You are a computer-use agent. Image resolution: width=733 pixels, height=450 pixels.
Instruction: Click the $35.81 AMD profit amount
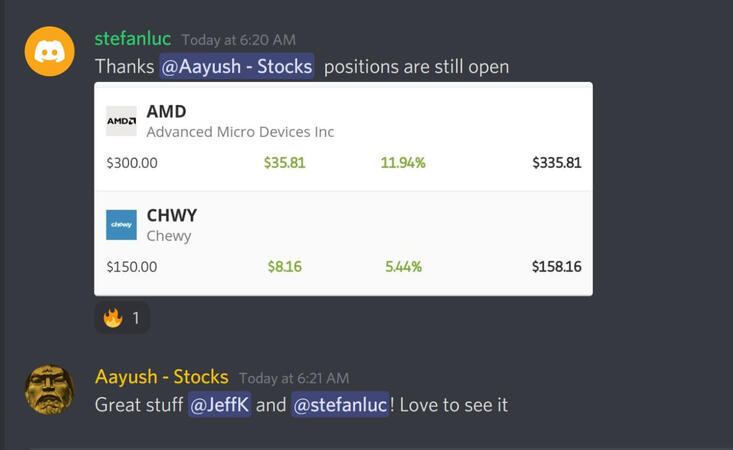pos(284,163)
